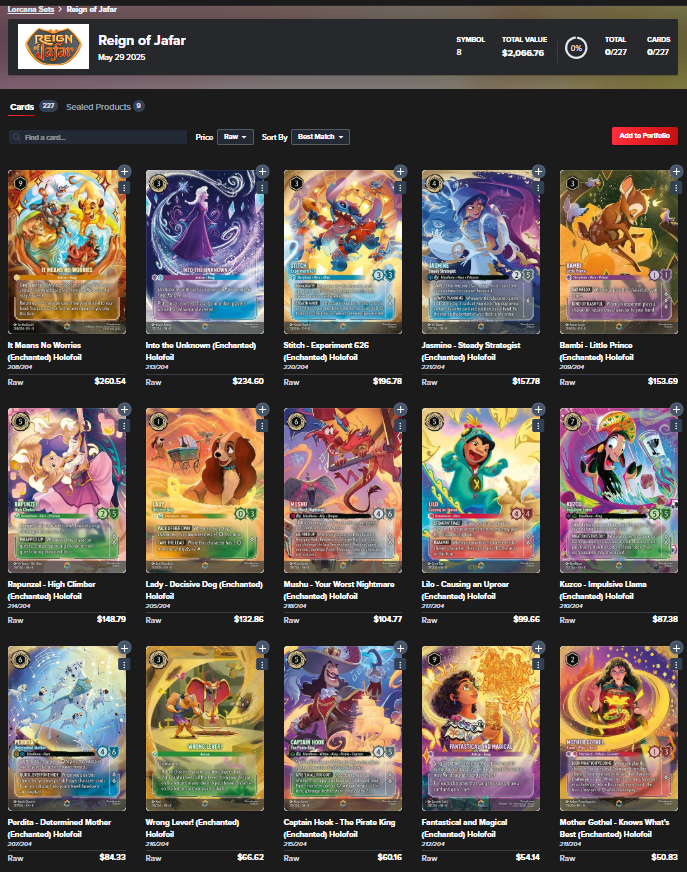Add Kuzco - Impulsive Llama via plus icon
This screenshot has height=872, width=687.
(676, 409)
